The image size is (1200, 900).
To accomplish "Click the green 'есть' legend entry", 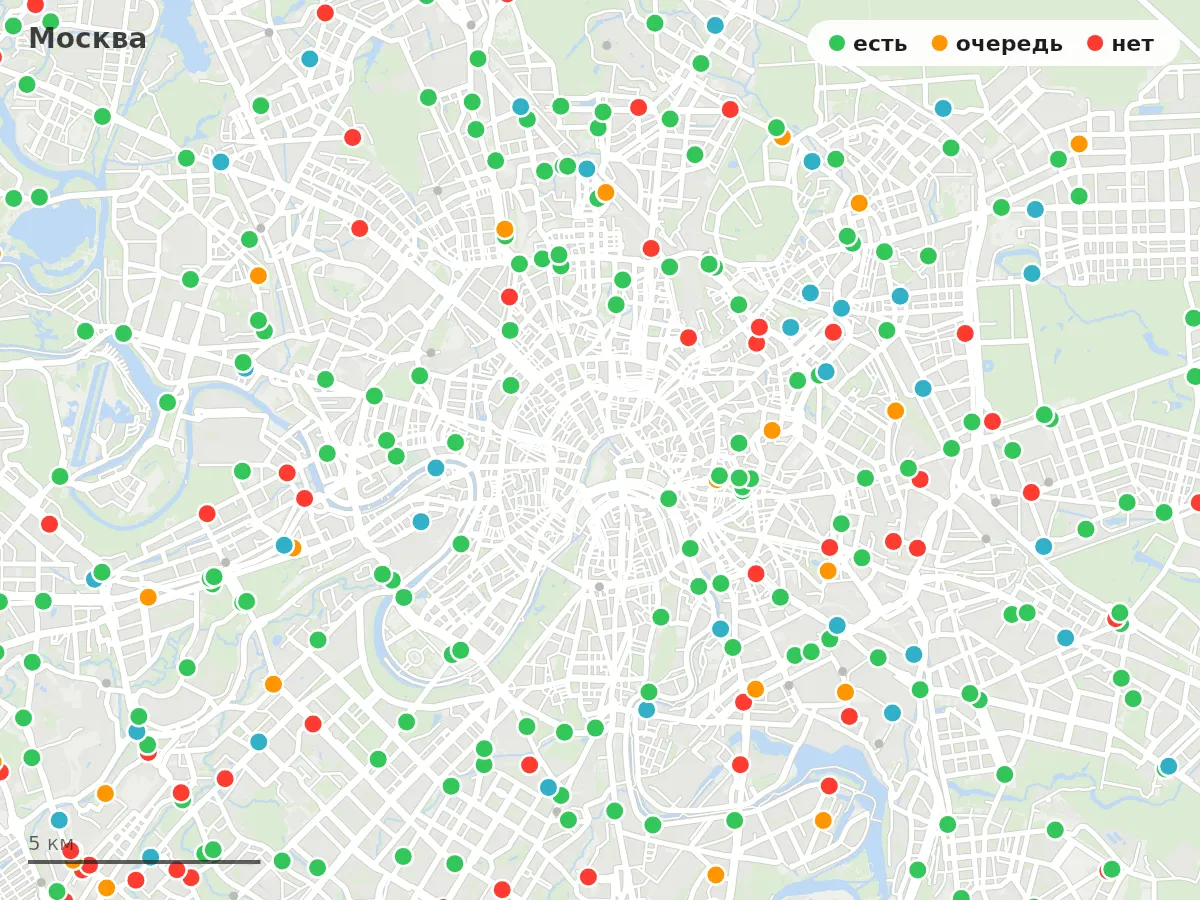I will pos(868,44).
